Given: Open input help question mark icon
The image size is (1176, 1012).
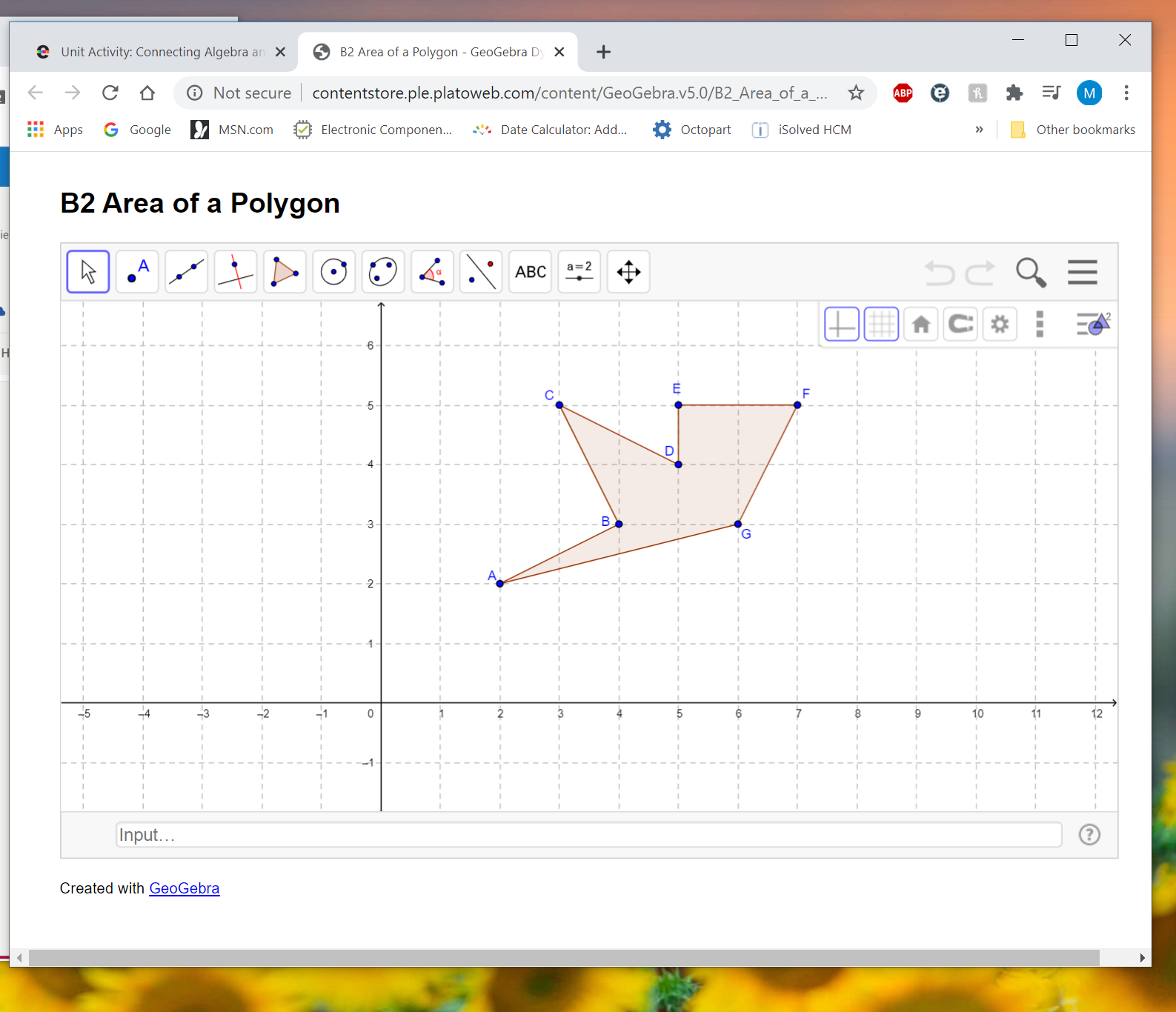Looking at the screenshot, I should 1089,835.
